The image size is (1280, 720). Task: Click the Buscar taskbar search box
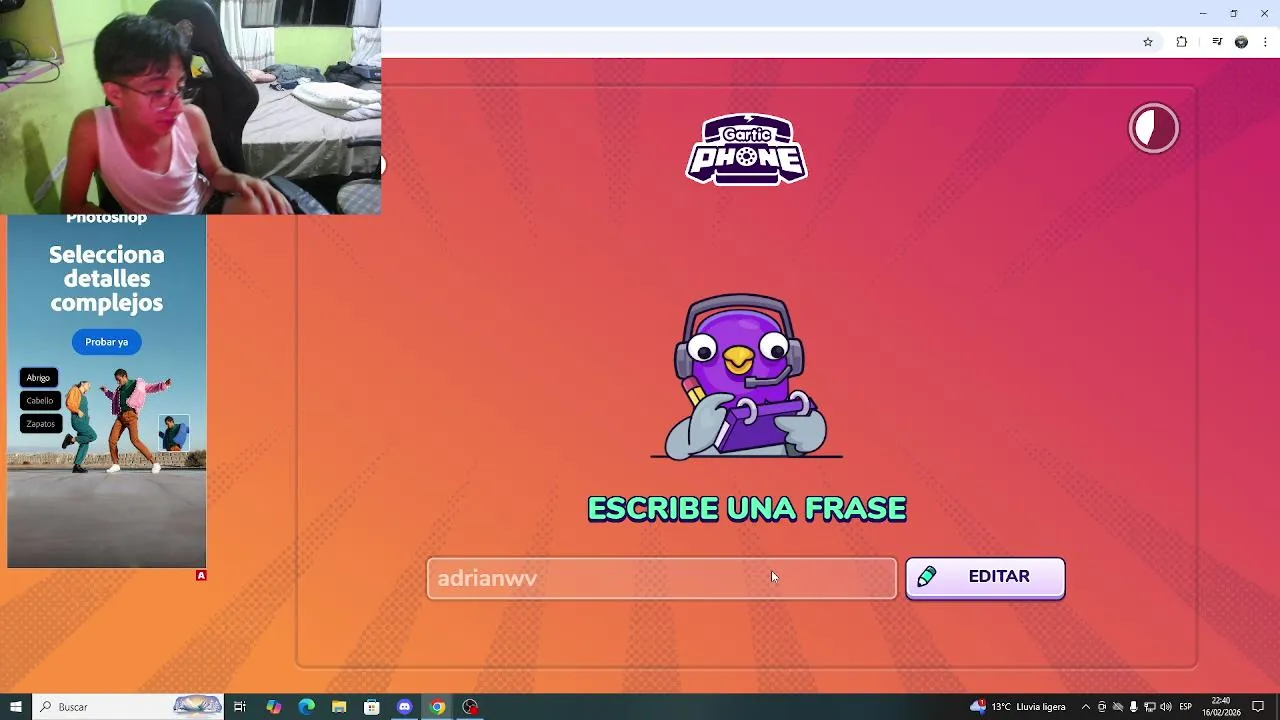click(x=128, y=707)
